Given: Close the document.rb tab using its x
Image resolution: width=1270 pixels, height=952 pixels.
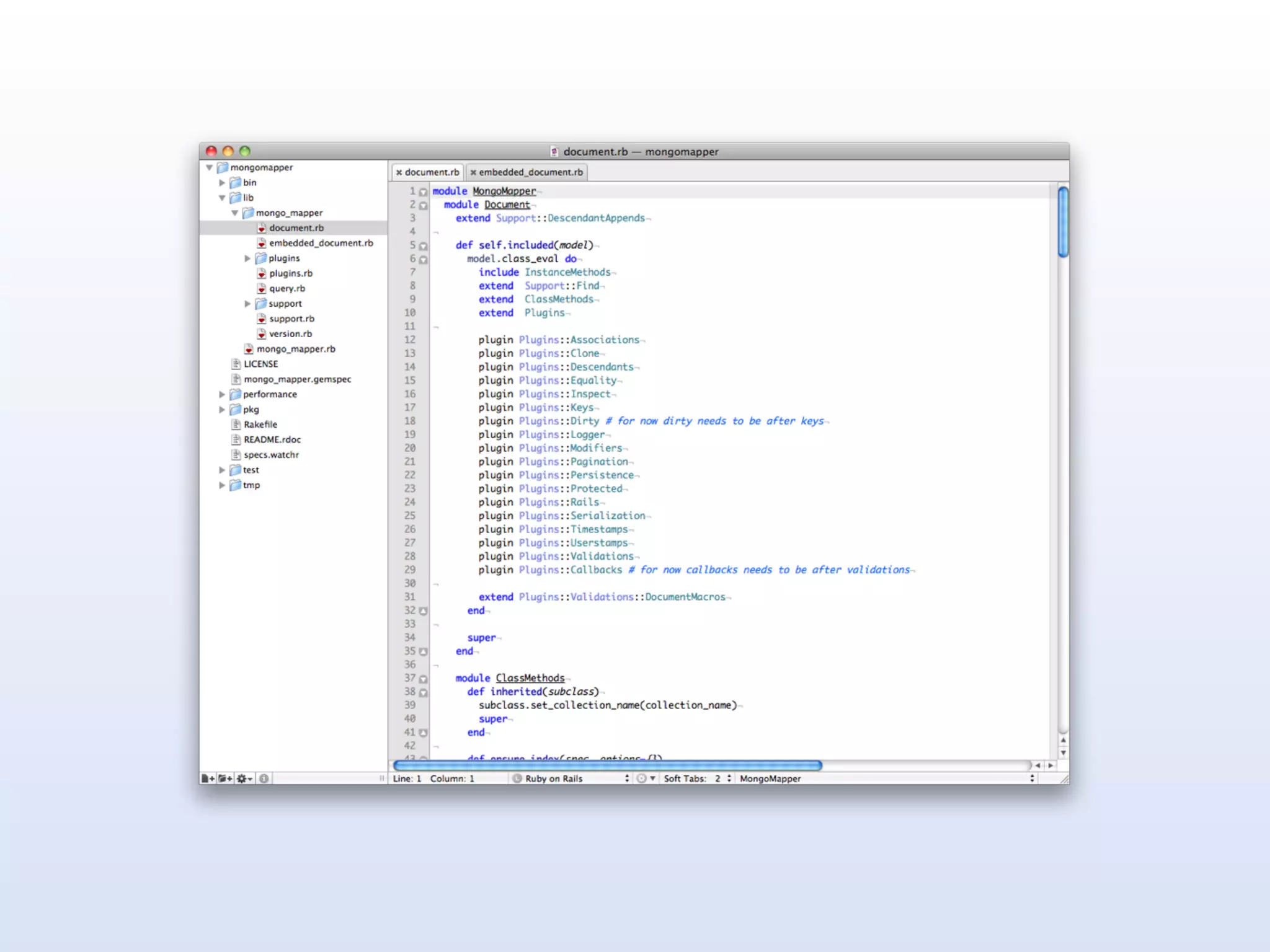Looking at the screenshot, I should coord(399,172).
